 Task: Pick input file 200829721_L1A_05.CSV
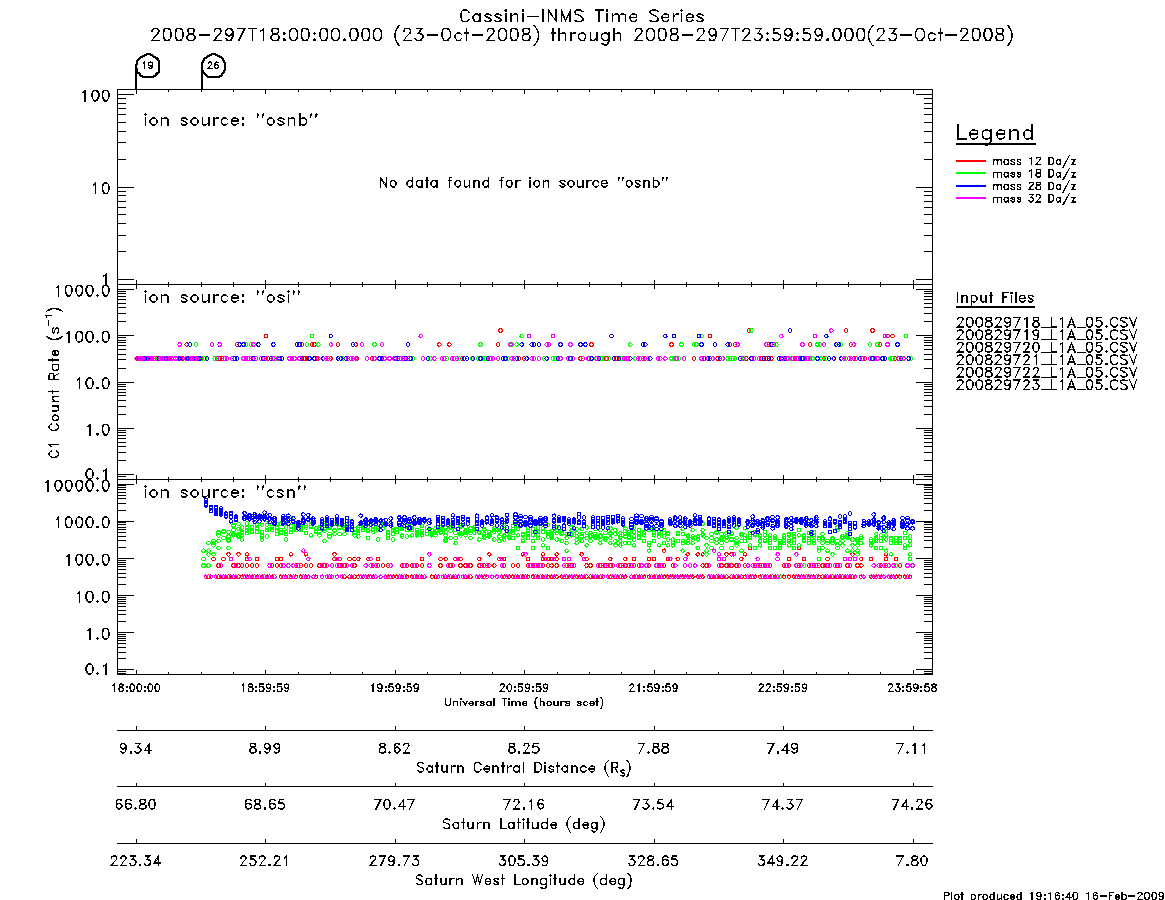pyautogui.click(x=1046, y=360)
